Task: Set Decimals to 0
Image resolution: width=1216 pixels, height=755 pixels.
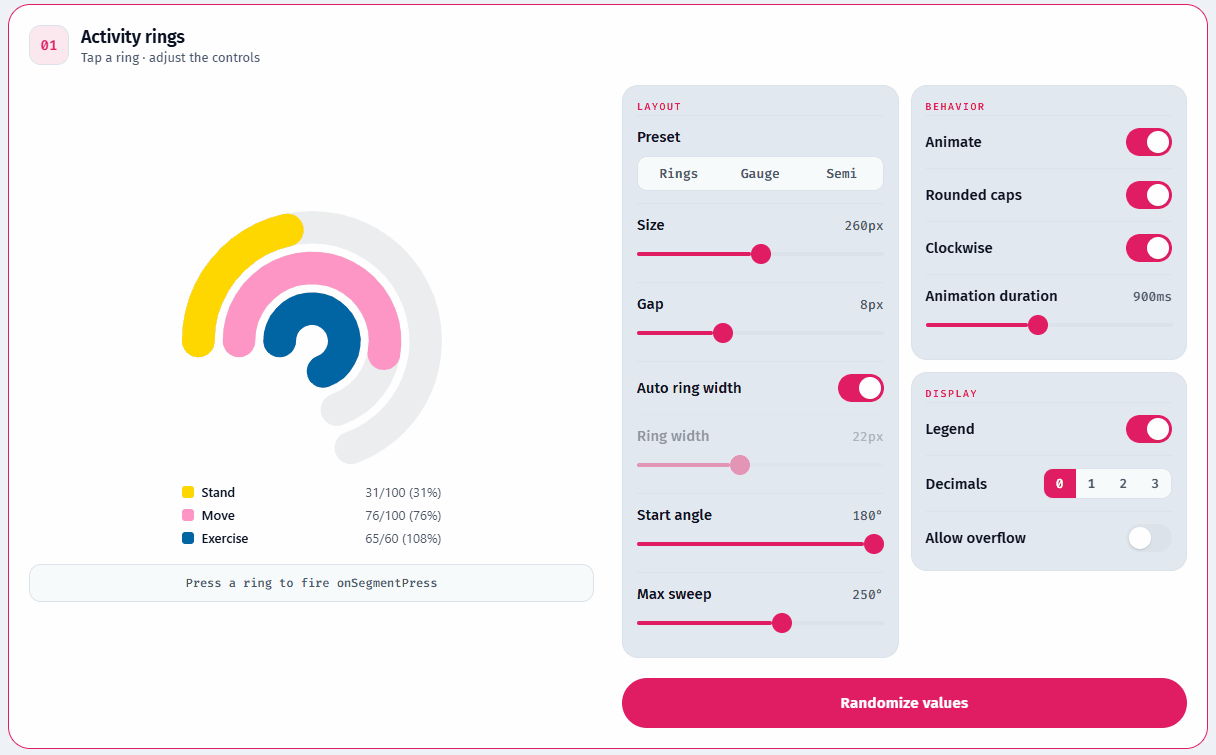Action: click(1059, 484)
